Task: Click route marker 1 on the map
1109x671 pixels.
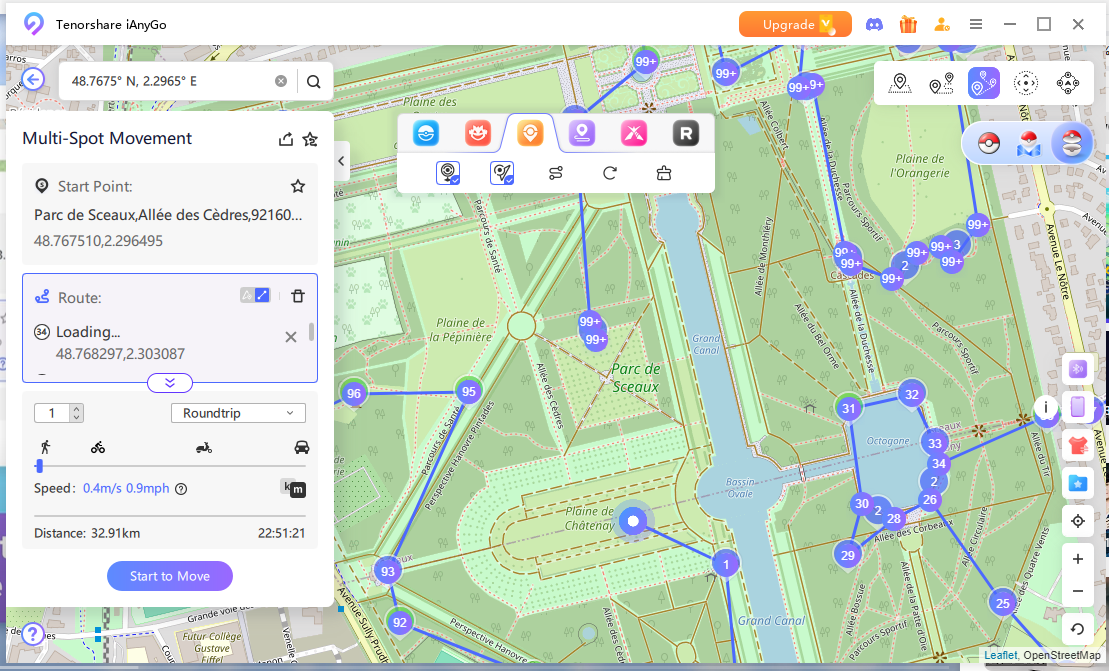Action: [x=726, y=564]
